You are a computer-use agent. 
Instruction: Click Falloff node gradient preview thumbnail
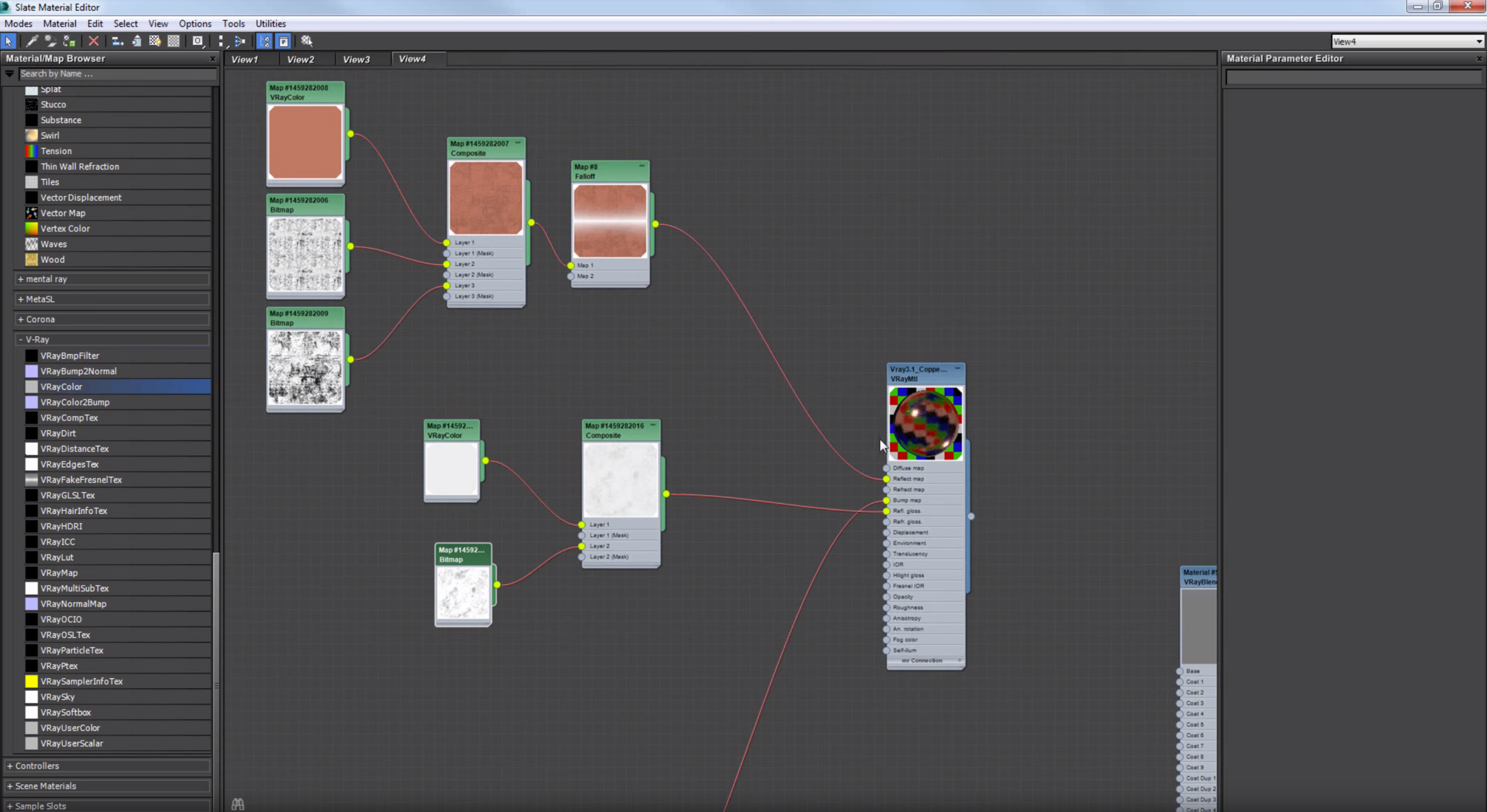[x=610, y=221]
